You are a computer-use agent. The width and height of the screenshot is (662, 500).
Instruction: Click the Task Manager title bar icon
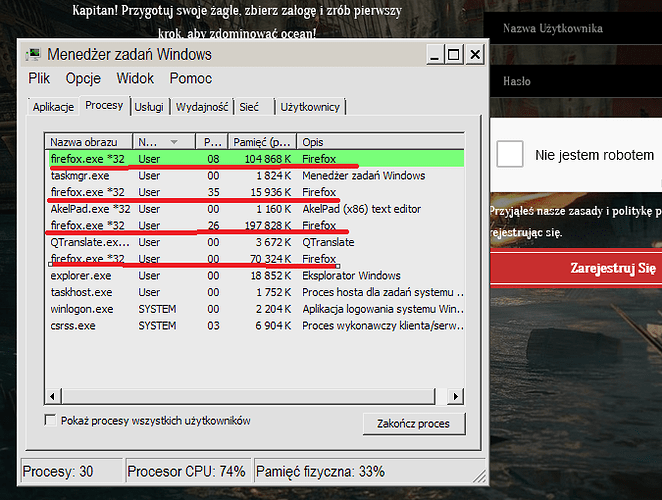pyautogui.click(x=33, y=54)
